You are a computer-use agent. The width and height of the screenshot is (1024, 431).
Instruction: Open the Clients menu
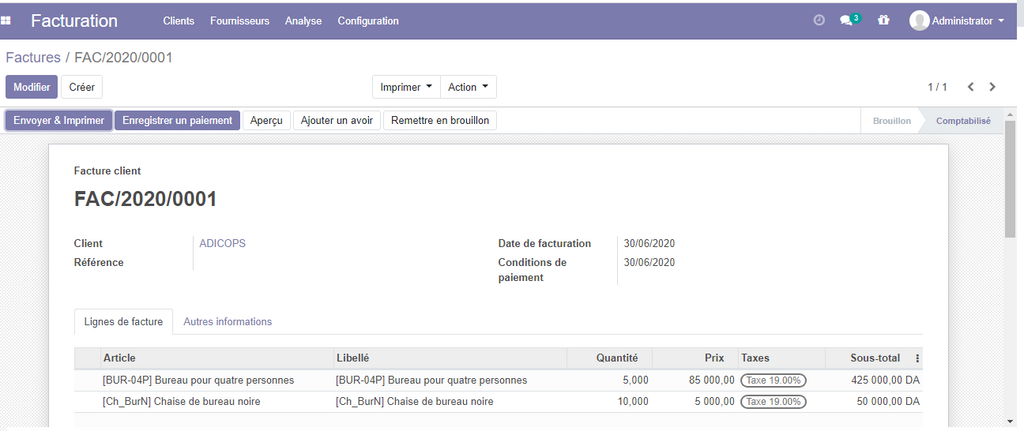tap(178, 21)
